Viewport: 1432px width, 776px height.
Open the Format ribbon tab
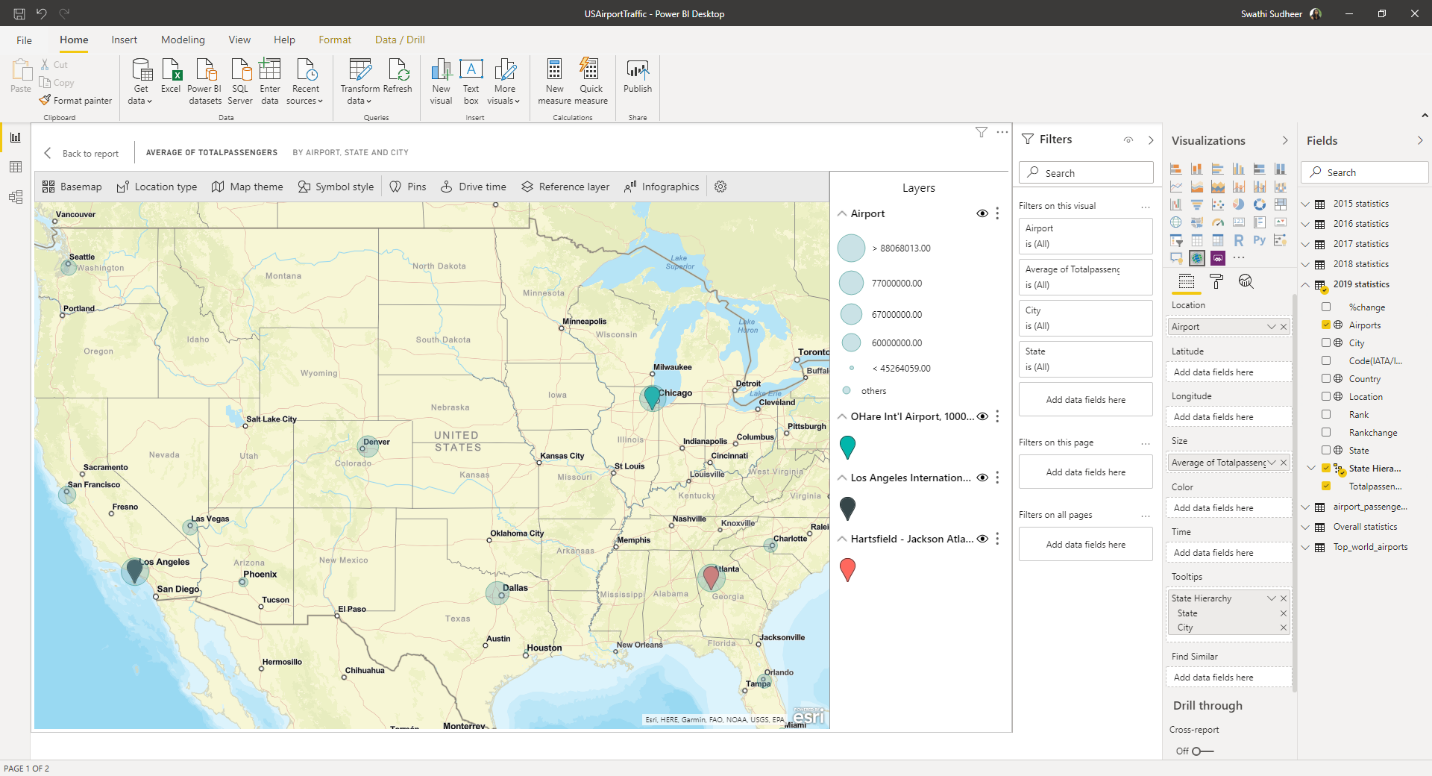tap(335, 40)
